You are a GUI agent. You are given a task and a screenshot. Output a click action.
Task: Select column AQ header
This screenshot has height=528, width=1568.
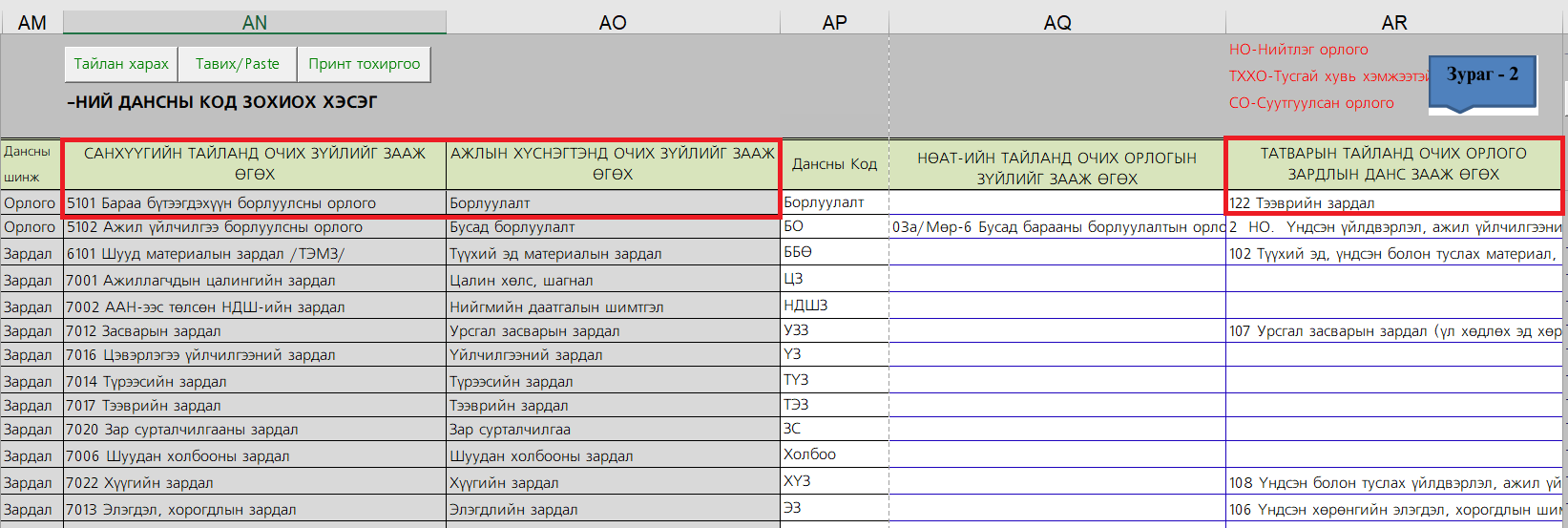click(x=1057, y=22)
